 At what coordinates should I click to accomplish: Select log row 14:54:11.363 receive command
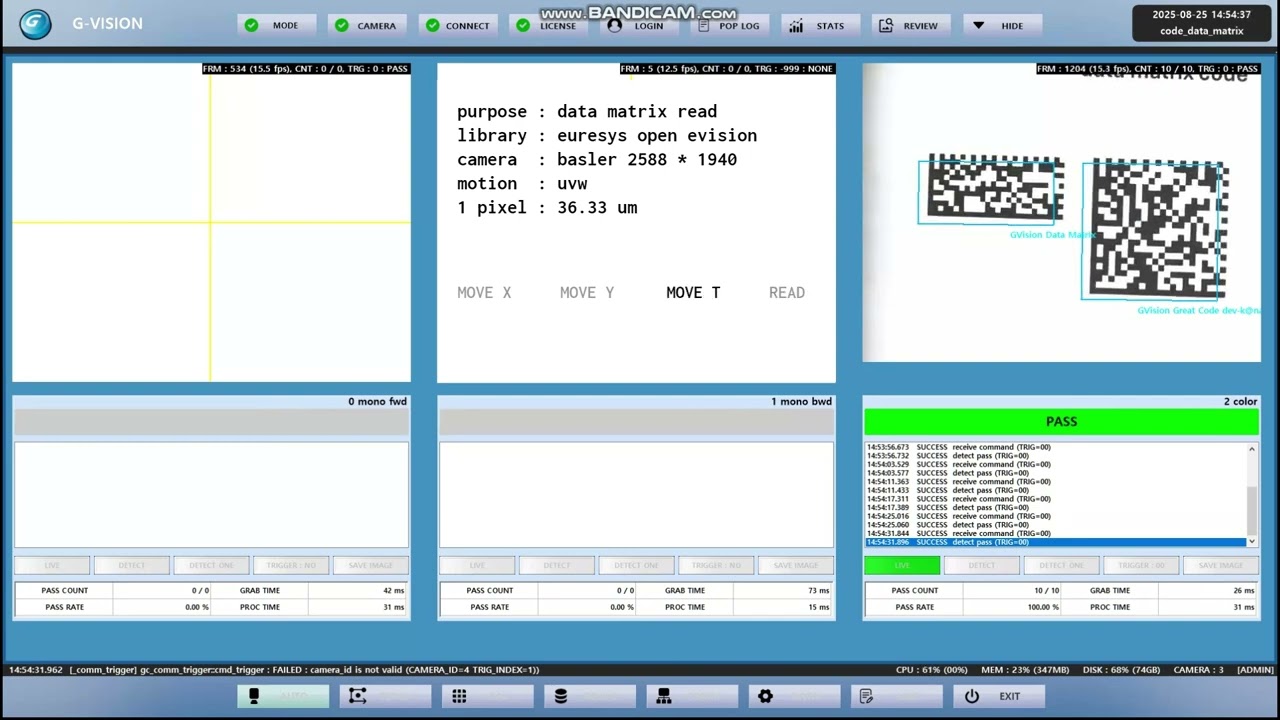click(1055, 482)
